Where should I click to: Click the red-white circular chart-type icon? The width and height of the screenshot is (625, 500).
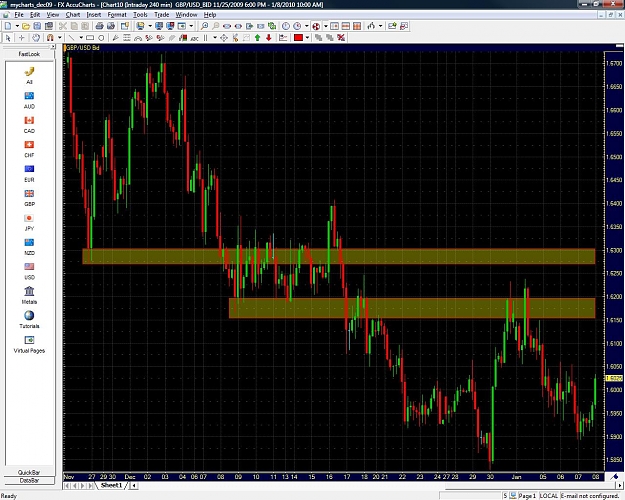point(316,26)
